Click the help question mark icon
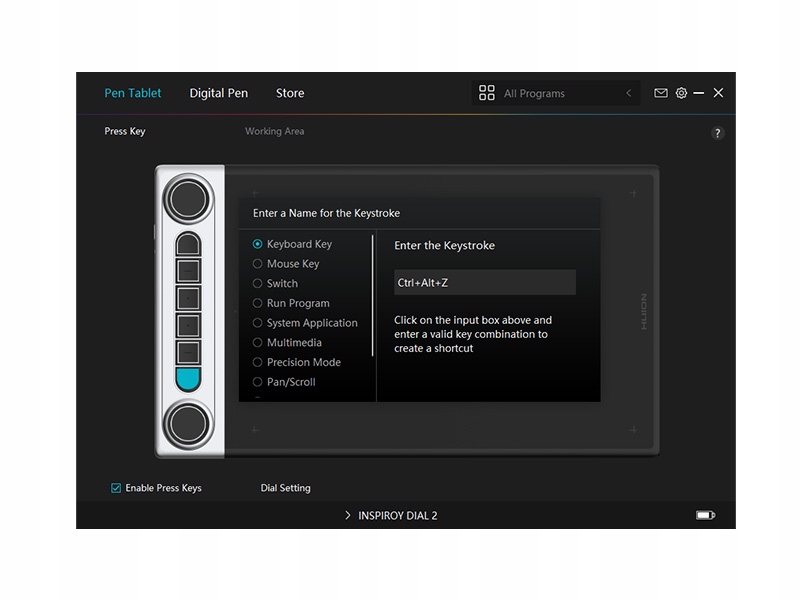 tap(717, 133)
